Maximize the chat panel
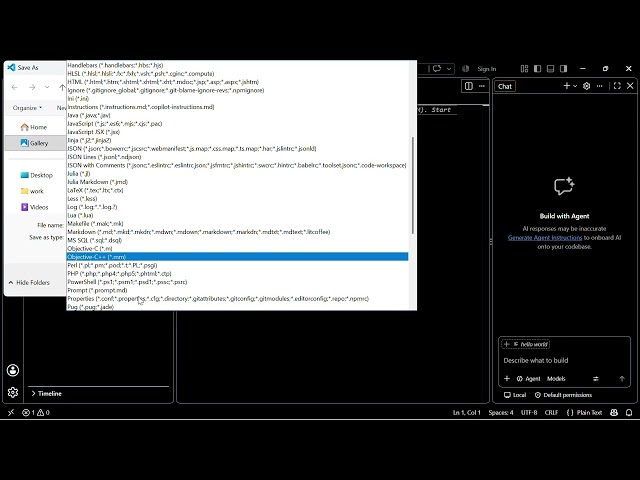Viewport: 640px width, 480px height. pyautogui.click(x=617, y=86)
